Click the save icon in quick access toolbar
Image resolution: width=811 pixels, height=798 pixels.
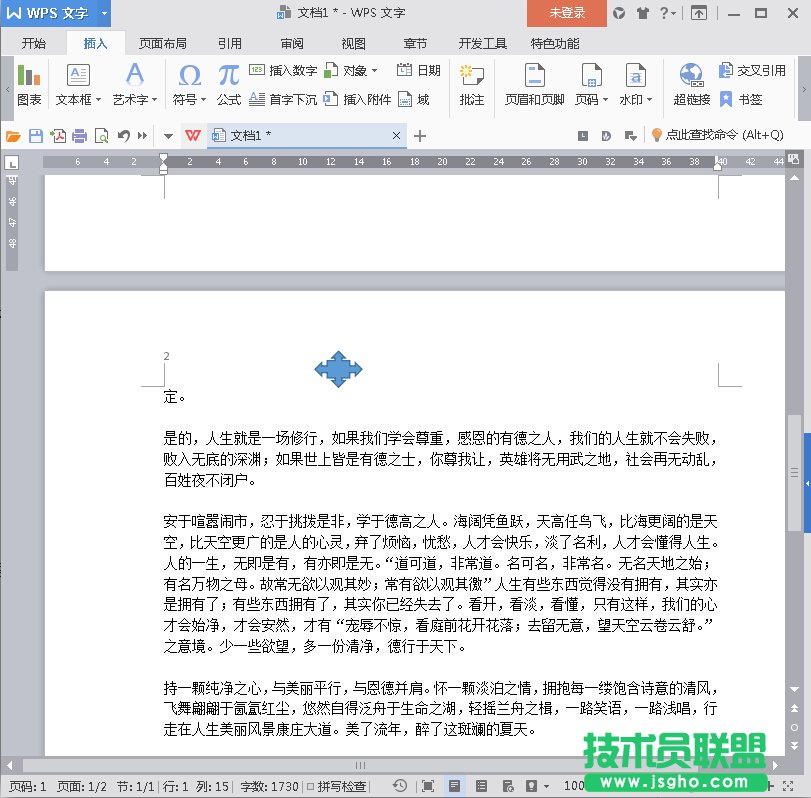point(36,136)
